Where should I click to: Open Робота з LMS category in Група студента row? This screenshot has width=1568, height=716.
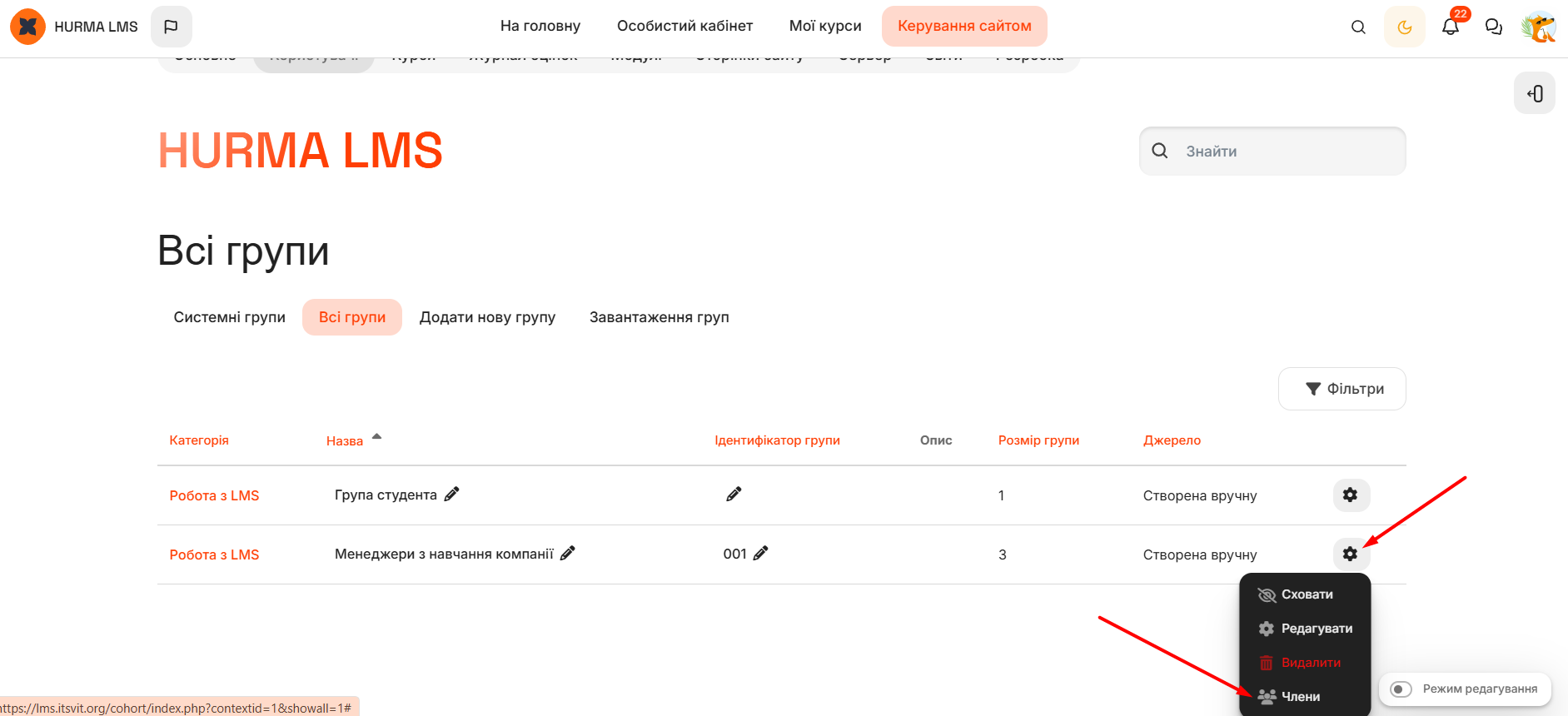point(214,495)
